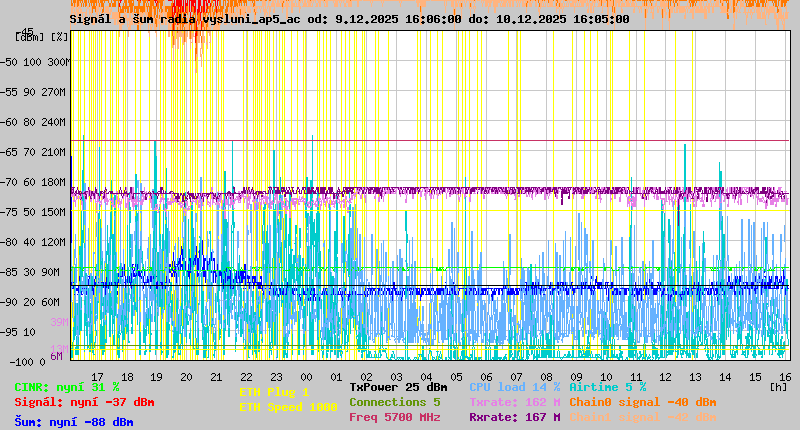Select the TxPower 25 dBm label
Viewport: 800px width, 430px height.
coord(398,387)
